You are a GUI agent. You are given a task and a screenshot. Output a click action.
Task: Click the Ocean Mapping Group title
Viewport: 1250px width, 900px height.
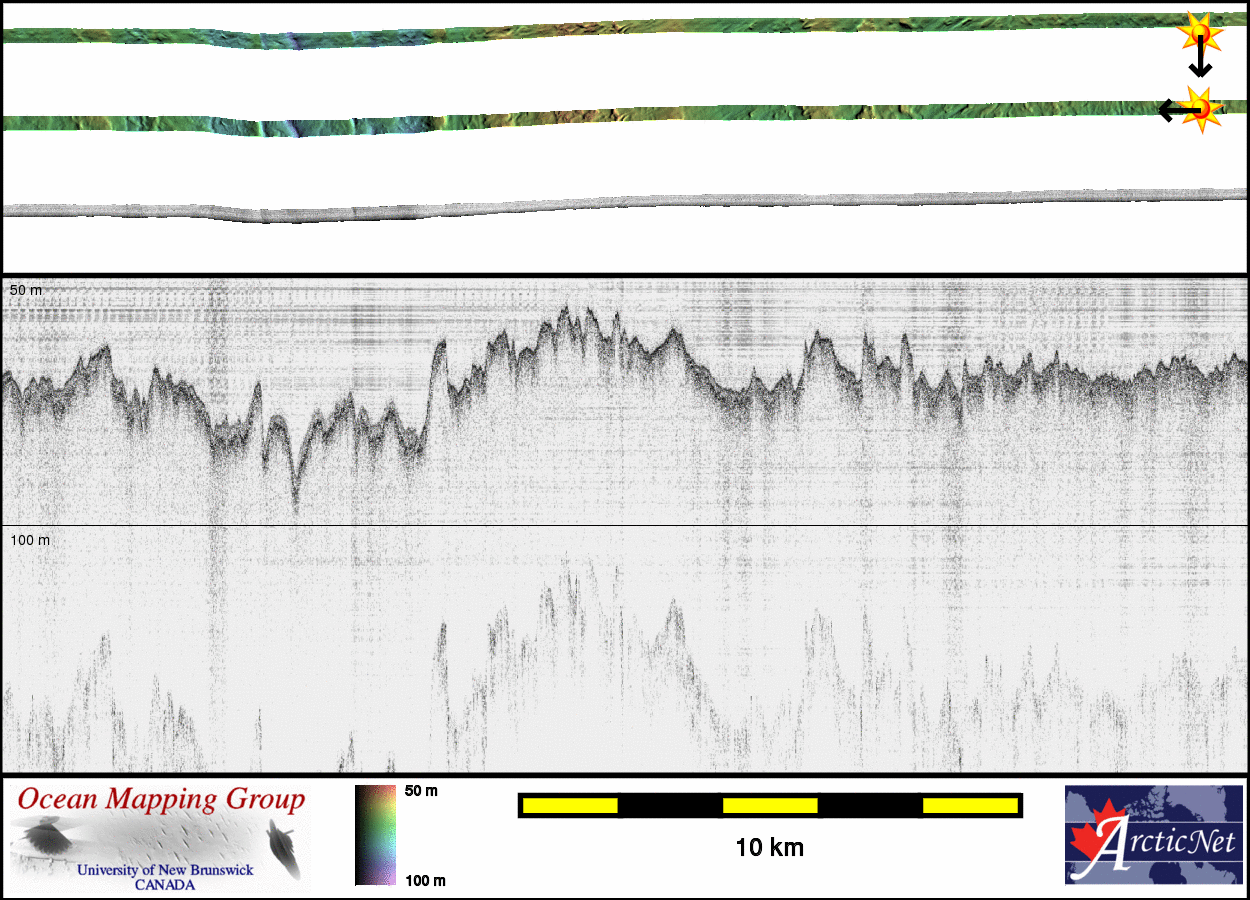(161, 800)
